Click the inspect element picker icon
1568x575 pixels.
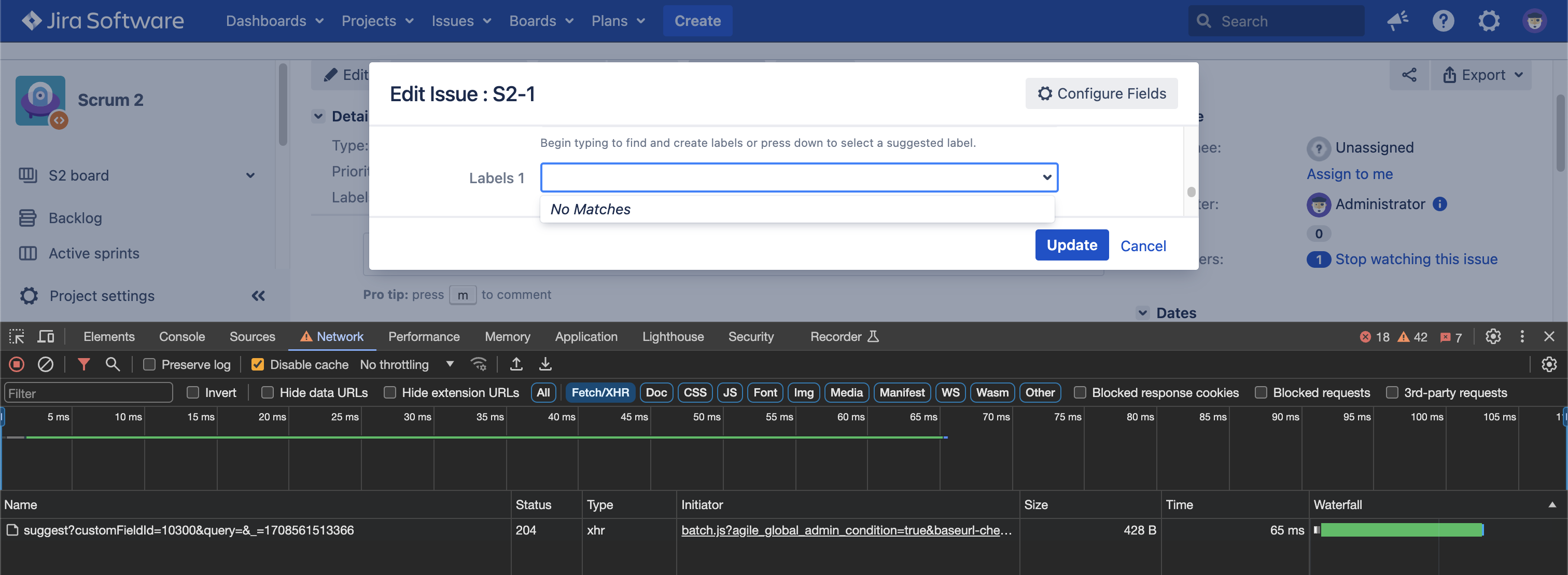pyautogui.click(x=17, y=336)
